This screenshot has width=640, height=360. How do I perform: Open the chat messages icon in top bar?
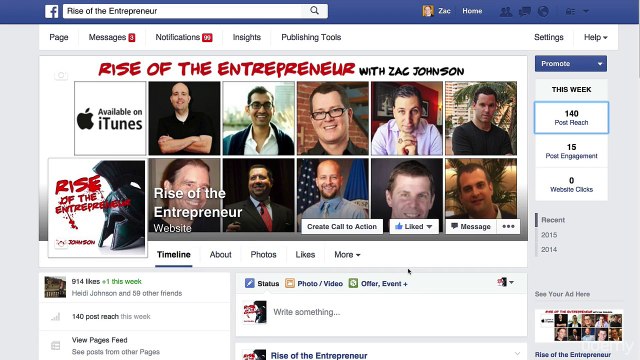(524, 11)
